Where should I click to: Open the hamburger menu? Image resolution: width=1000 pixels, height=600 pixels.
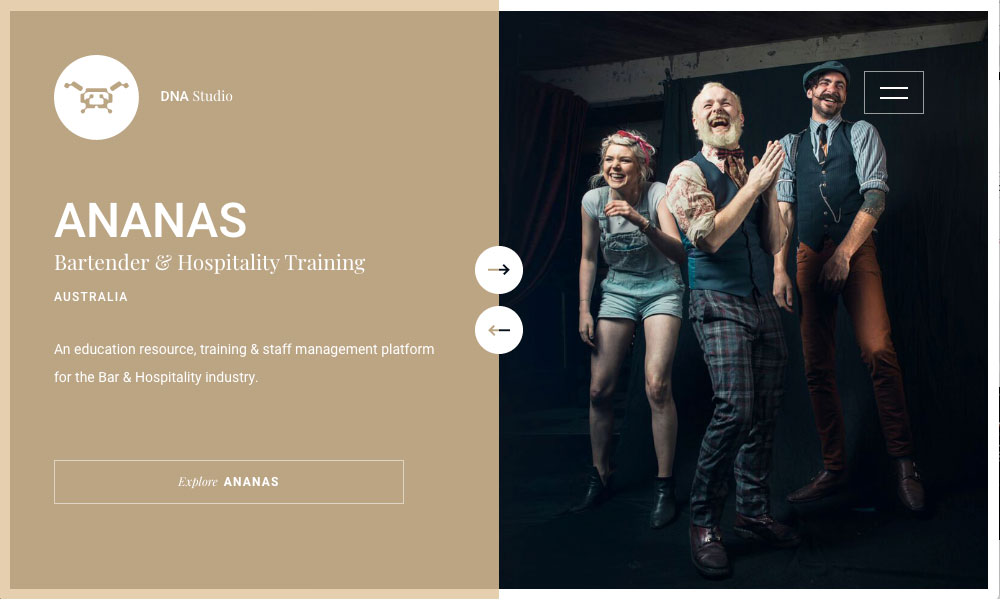(893, 92)
